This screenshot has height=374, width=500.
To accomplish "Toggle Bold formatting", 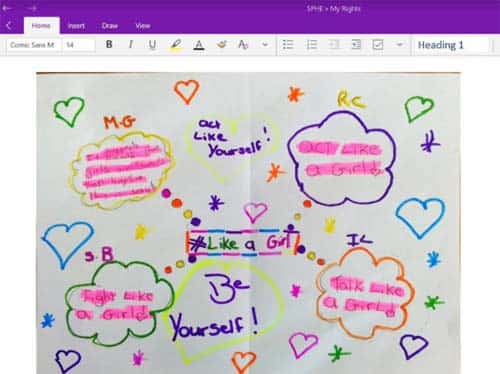I will pyautogui.click(x=109, y=44).
